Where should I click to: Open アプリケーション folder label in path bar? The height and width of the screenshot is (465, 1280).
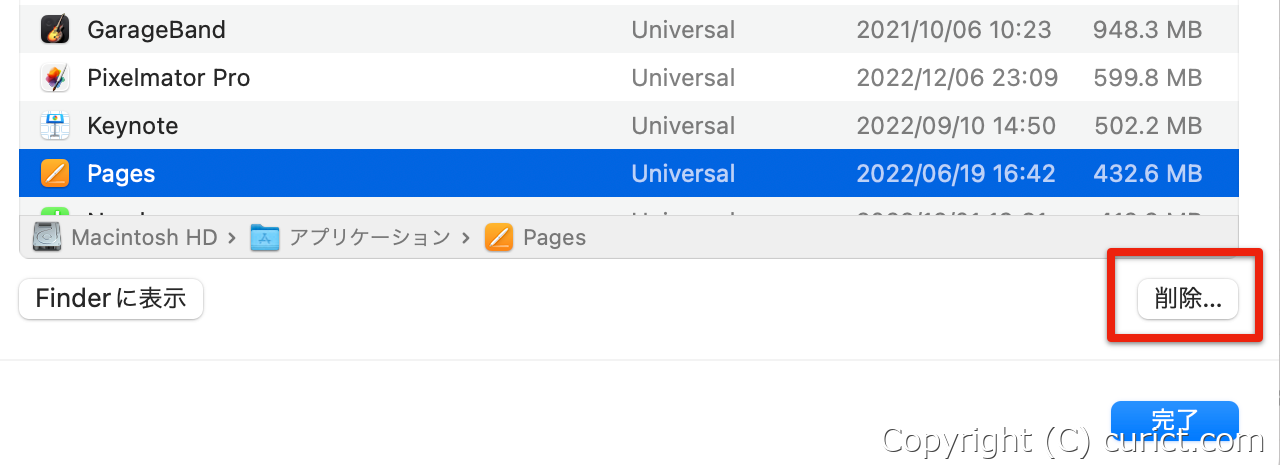[x=370, y=237]
